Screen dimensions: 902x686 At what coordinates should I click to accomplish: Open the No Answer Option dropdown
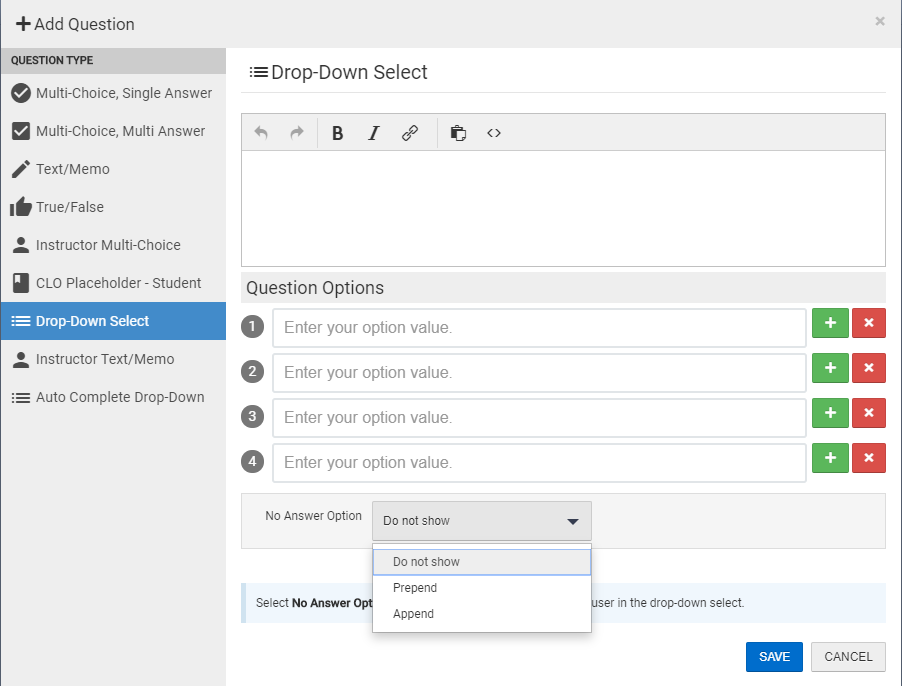point(481,521)
